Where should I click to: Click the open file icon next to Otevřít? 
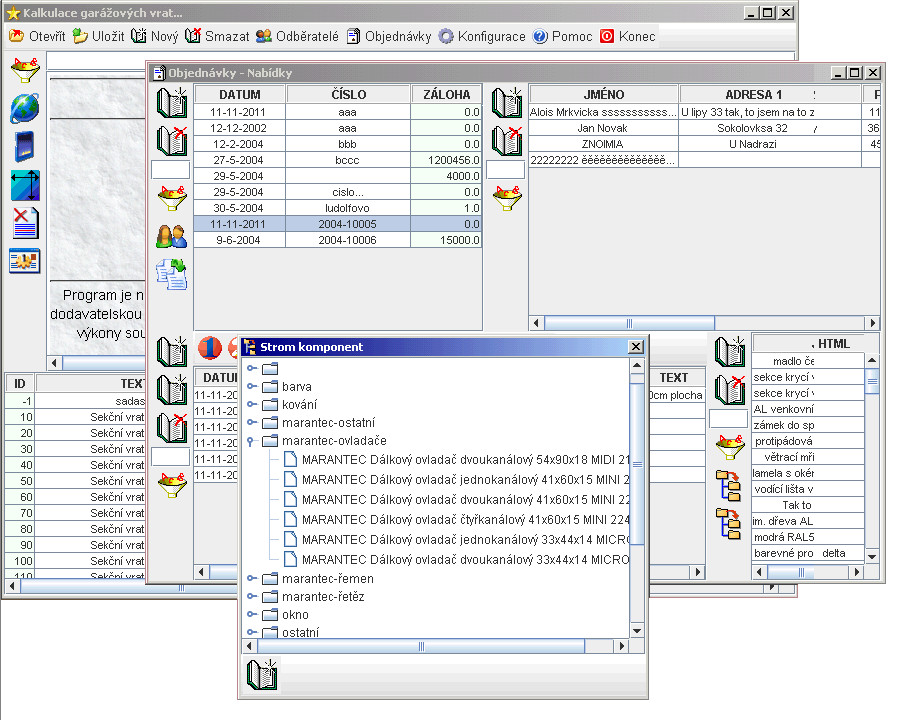pos(17,36)
